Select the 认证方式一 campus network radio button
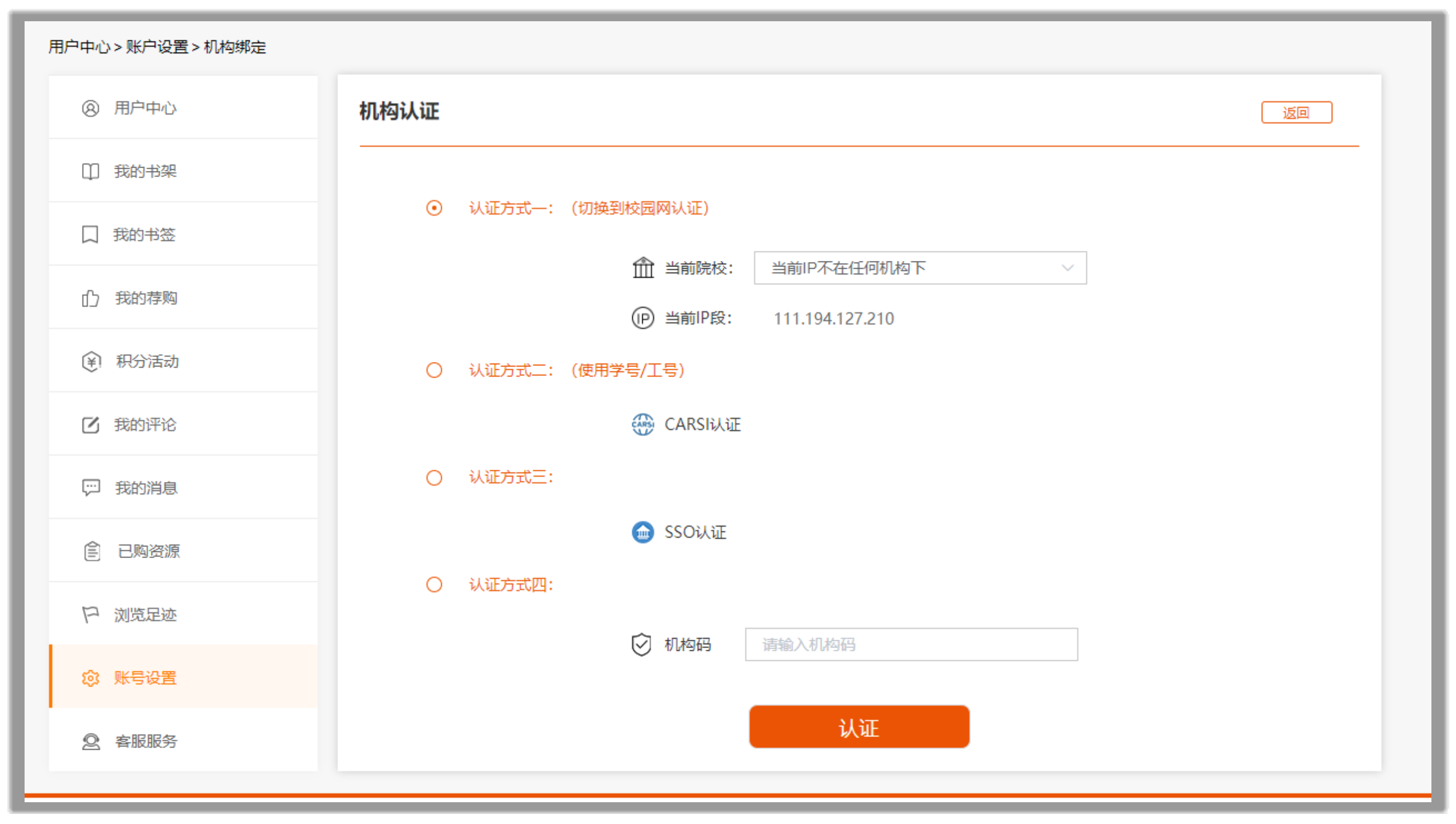The image size is (1456, 824). [x=434, y=208]
